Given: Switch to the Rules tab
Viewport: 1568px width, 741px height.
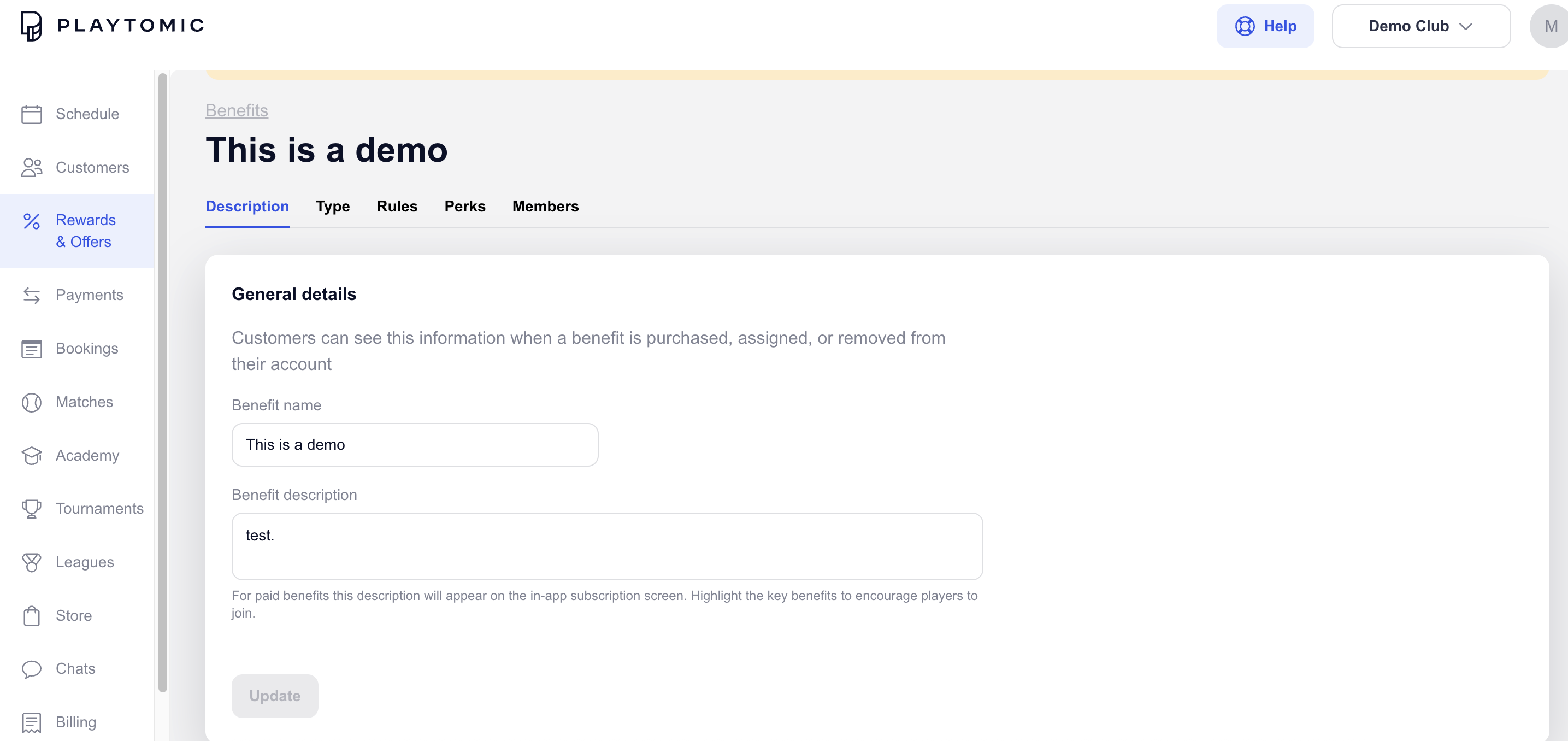Looking at the screenshot, I should click(x=397, y=207).
